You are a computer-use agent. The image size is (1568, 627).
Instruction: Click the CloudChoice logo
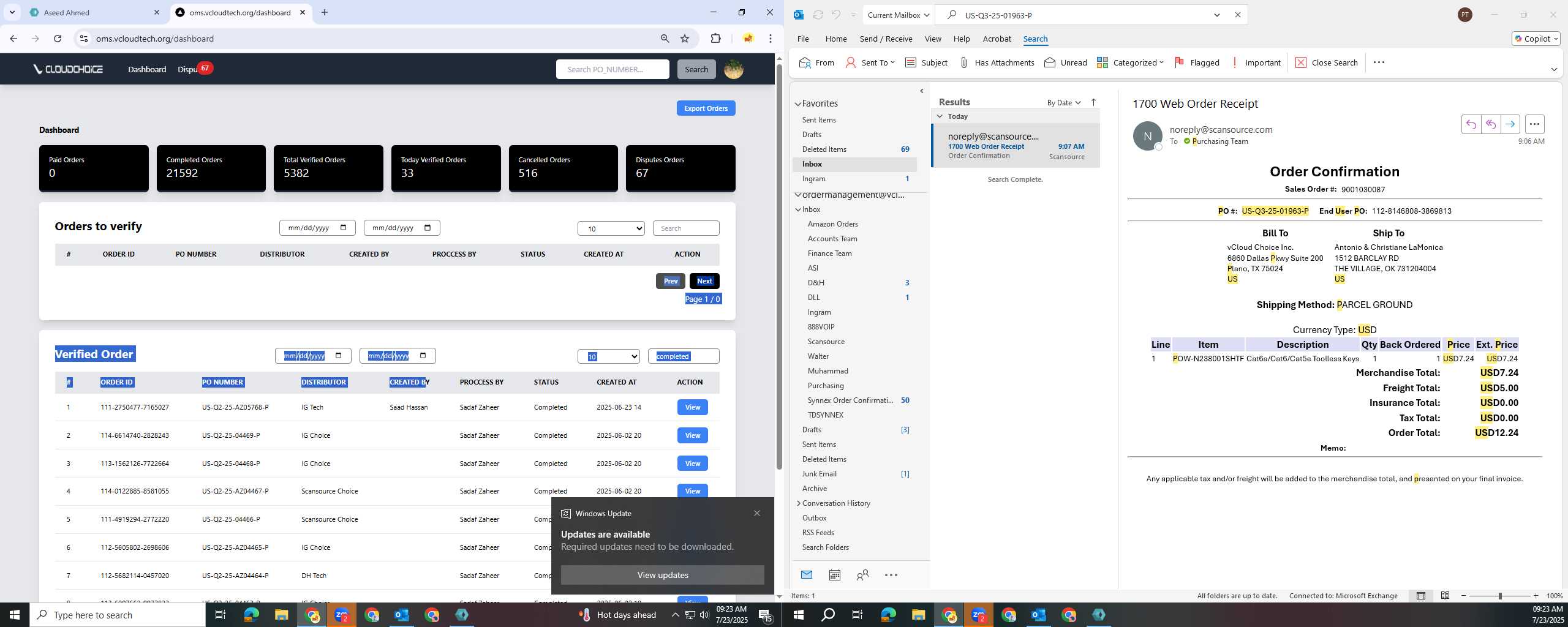tap(68, 69)
